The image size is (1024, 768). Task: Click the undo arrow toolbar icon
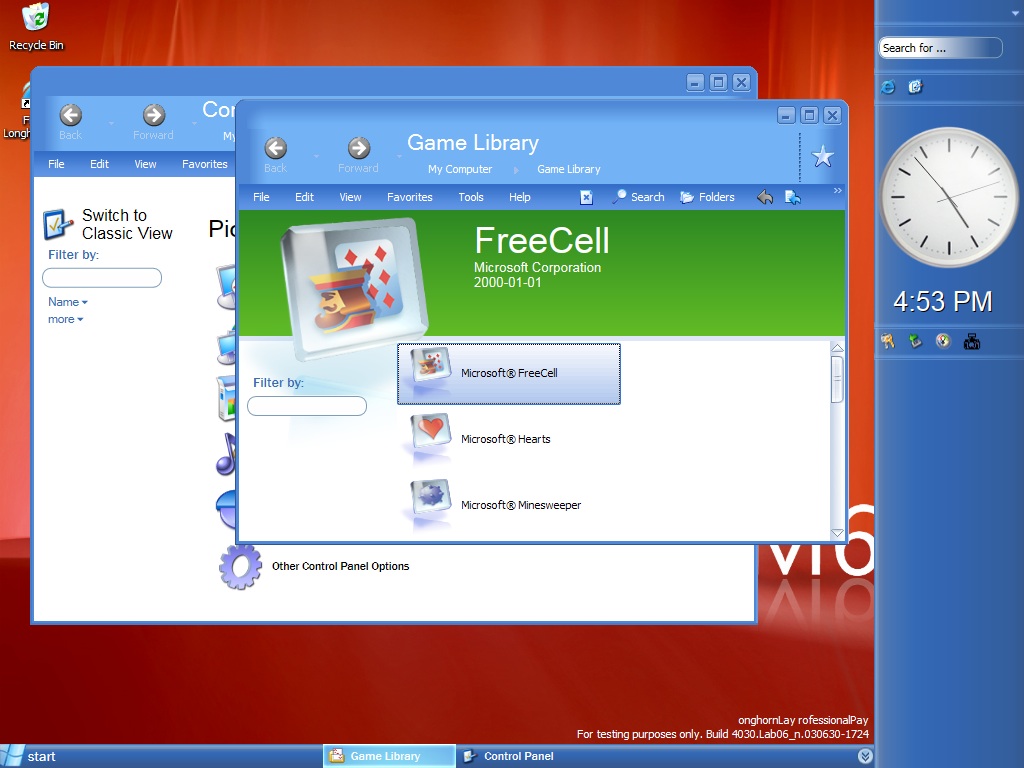tap(765, 197)
